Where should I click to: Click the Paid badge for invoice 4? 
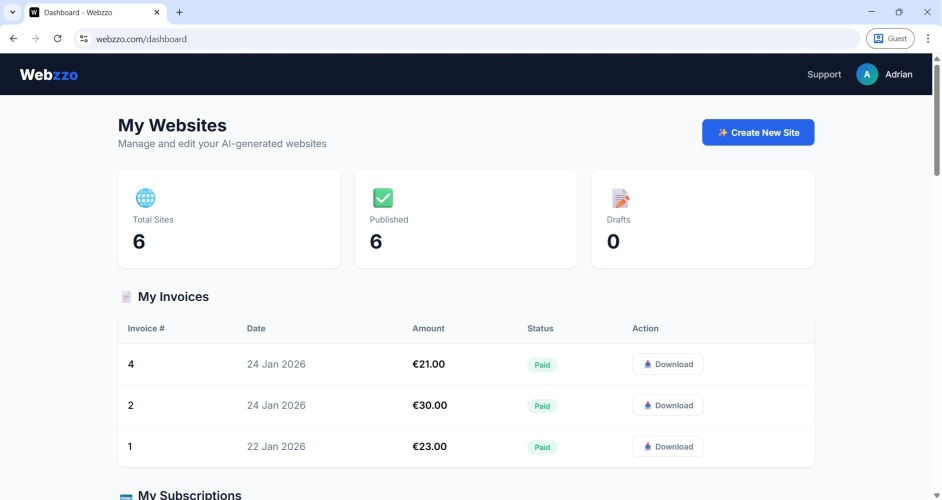(542, 365)
